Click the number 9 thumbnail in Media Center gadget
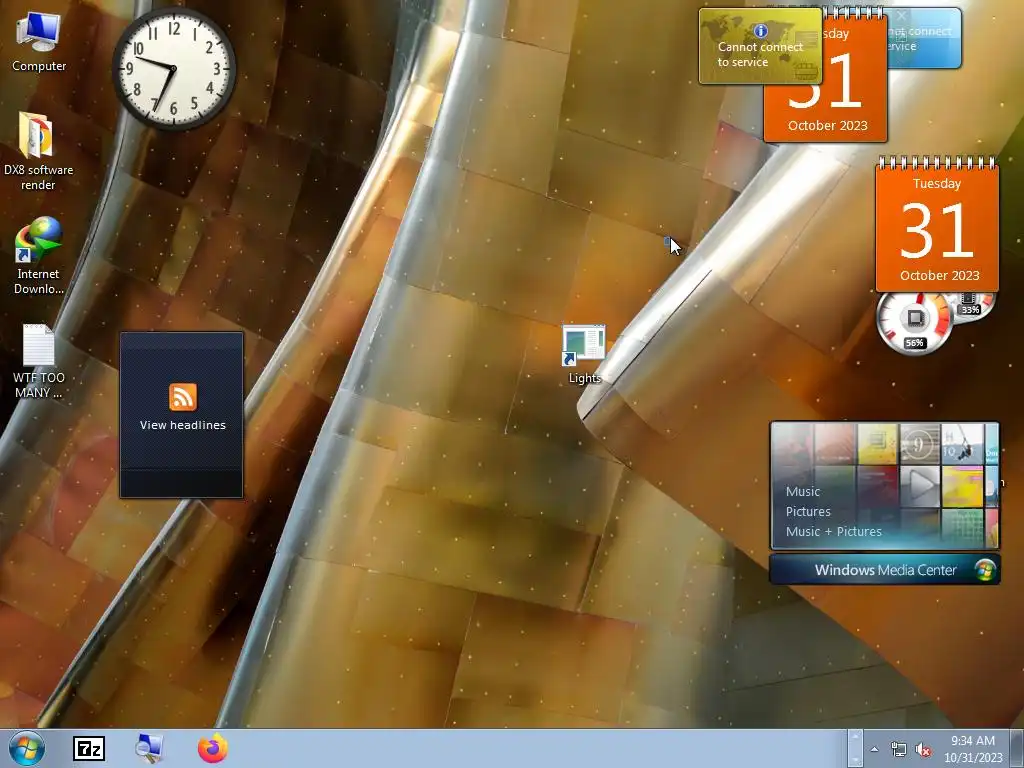The height and width of the screenshot is (768, 1024). (x=920, y=444)
